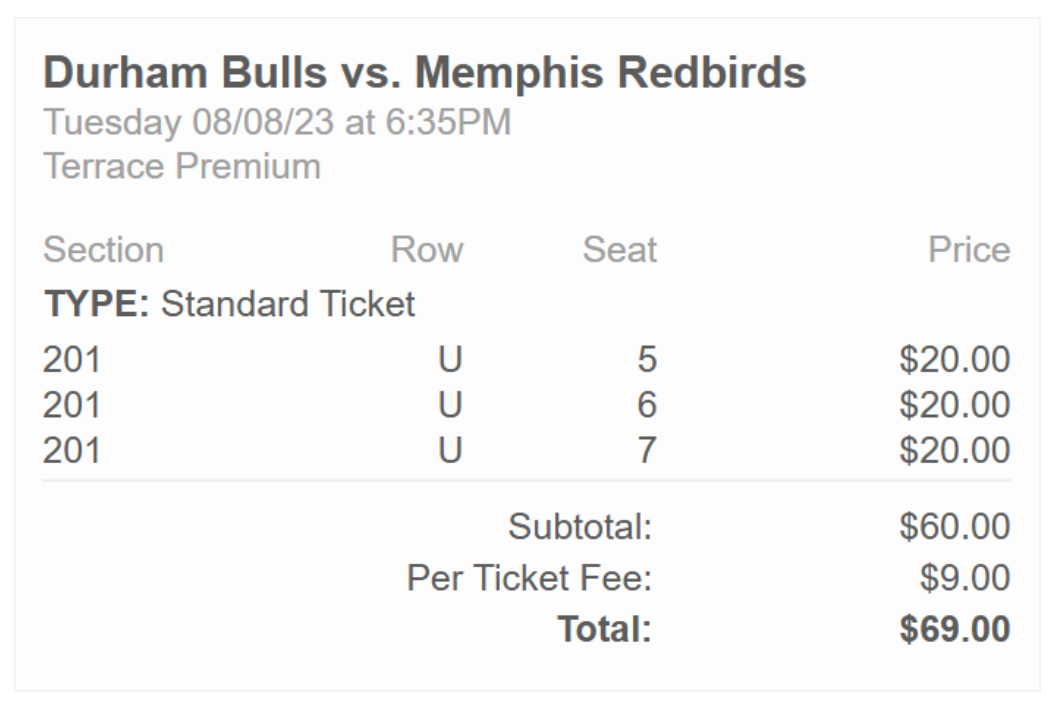Select section 201 in the seat 5 row
This screenshot has height=708, width=1062.
72,359
